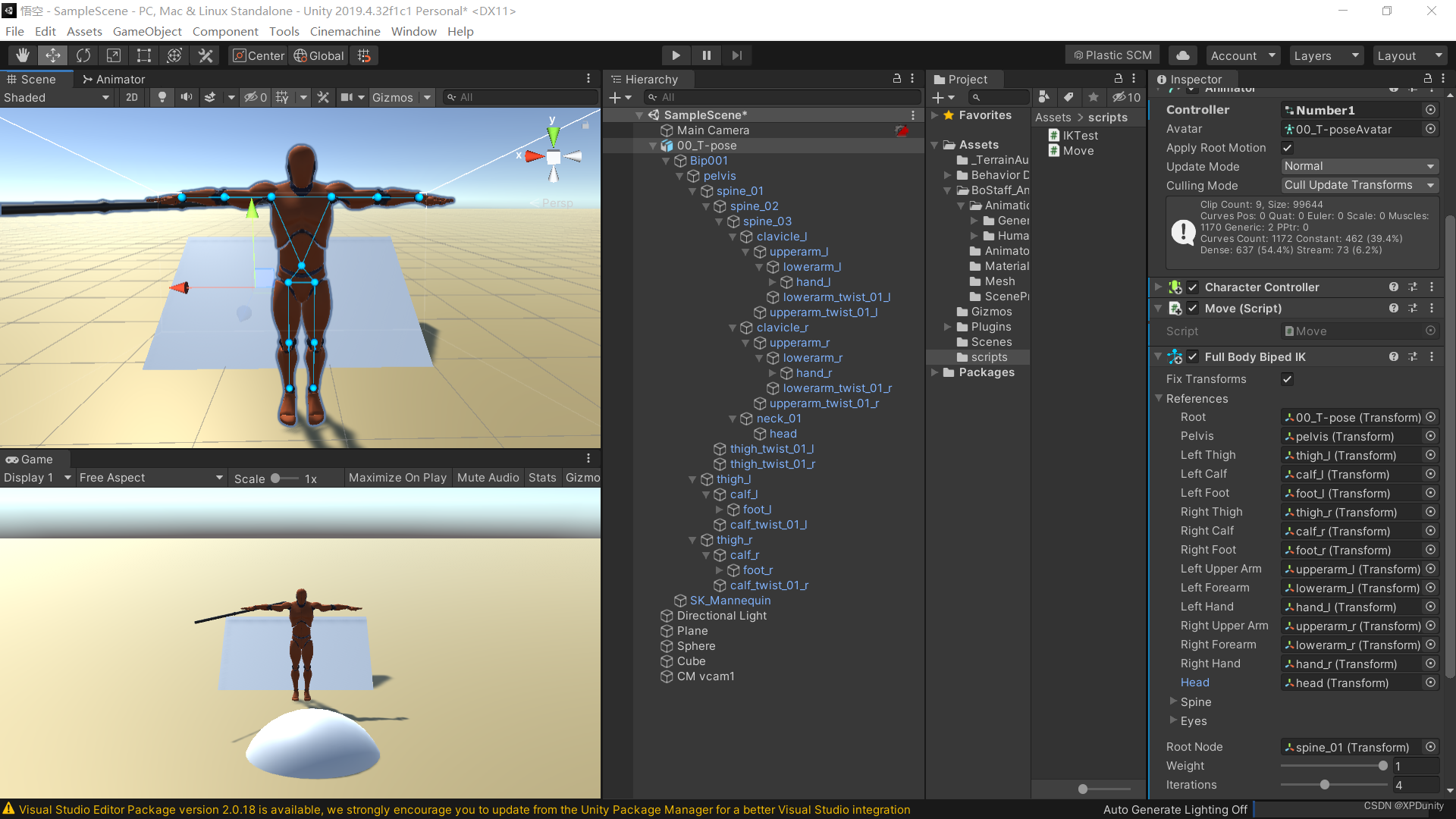The image size is (1456, 819).
Task: Open the GameObject menu
Action: pos(147,31)
